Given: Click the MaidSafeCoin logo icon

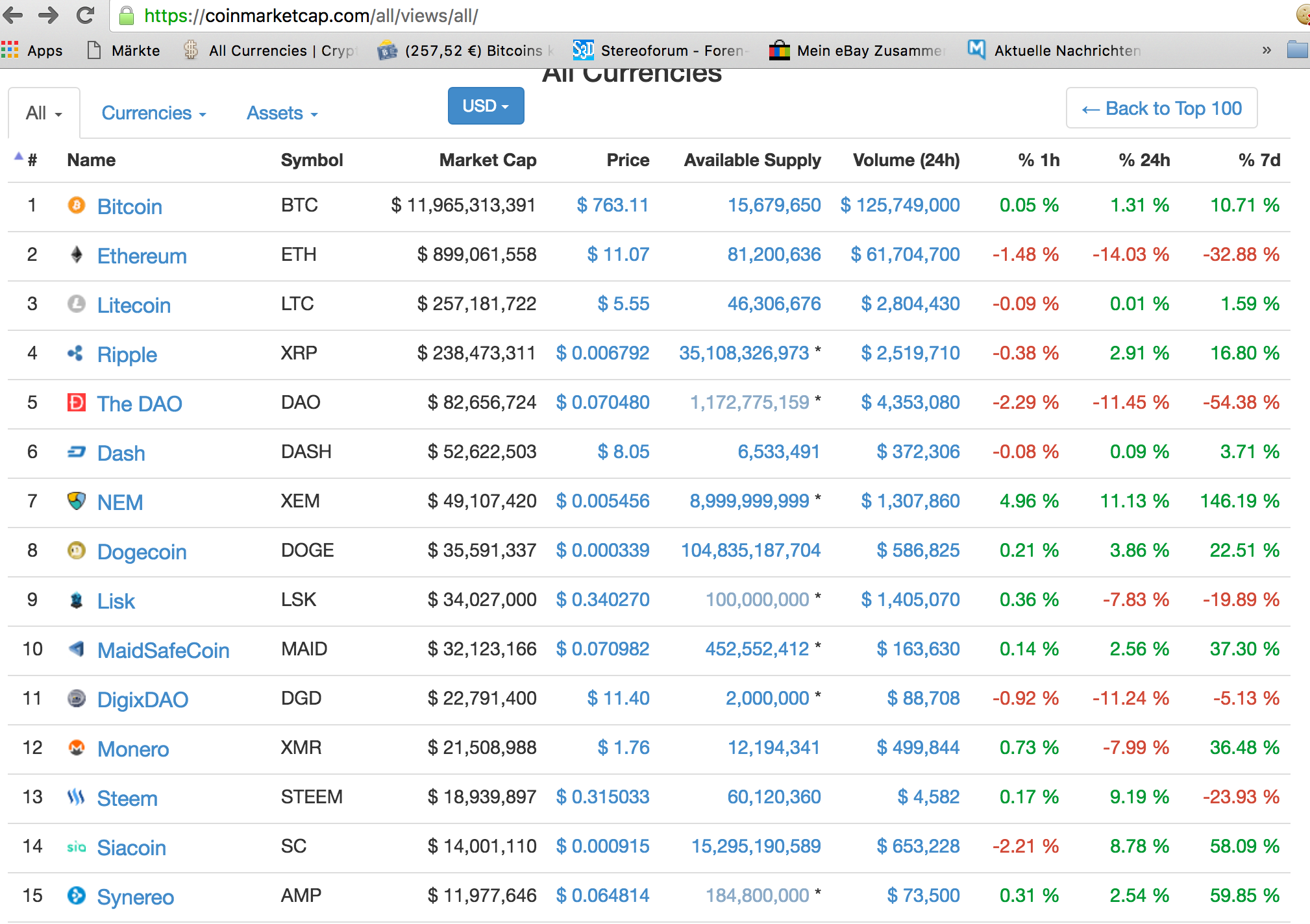Looking at the screenshot, I should (77, 649).
